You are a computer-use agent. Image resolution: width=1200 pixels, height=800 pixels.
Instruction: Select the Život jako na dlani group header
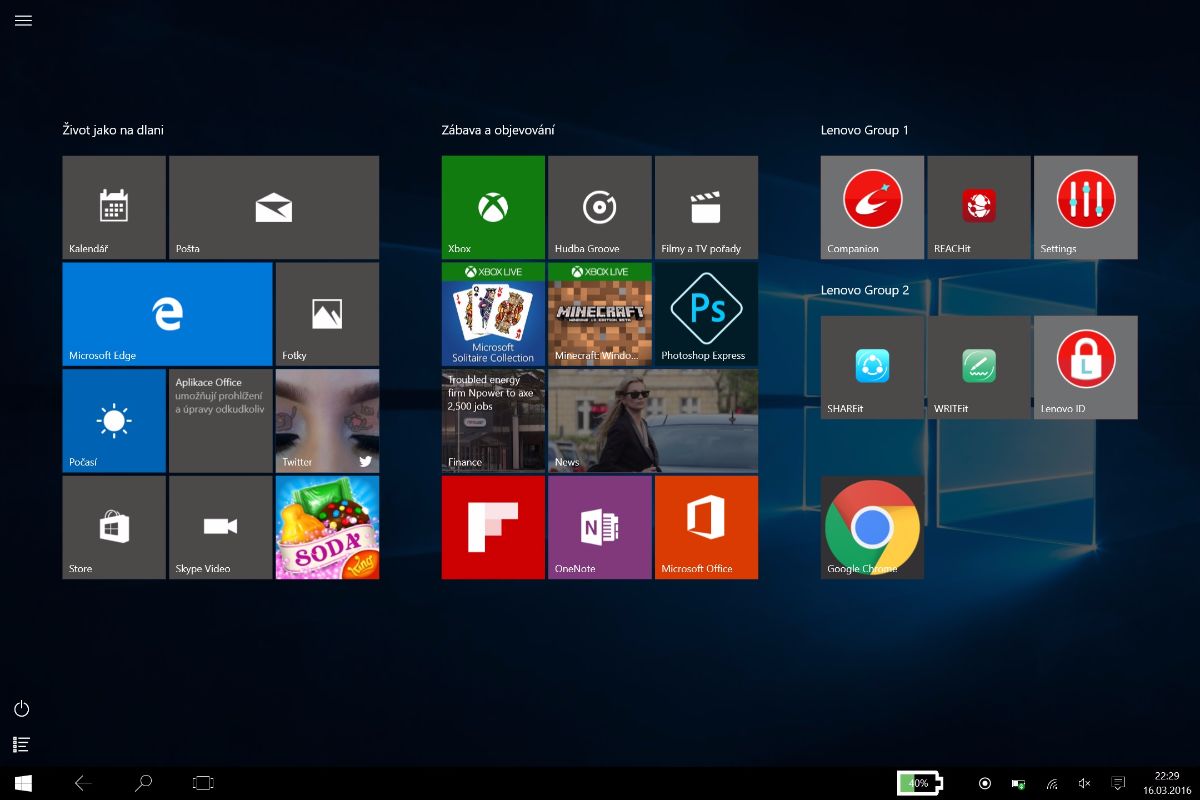click(113, 130)
